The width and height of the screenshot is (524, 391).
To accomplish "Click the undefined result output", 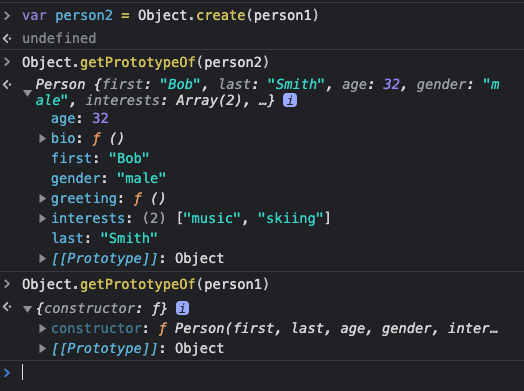I will point(59,38).
